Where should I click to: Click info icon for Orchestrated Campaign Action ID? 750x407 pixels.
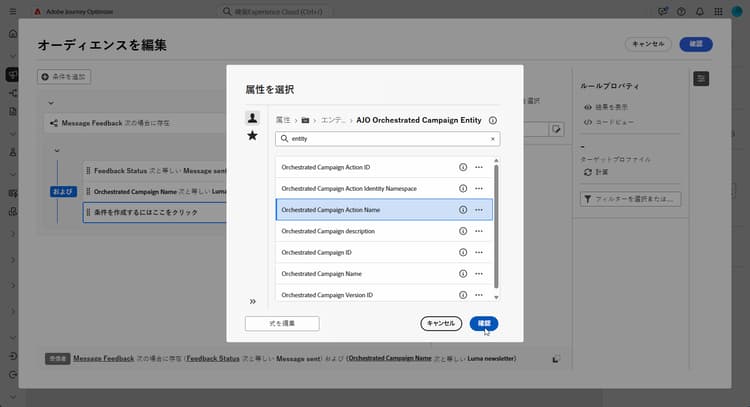463,167
